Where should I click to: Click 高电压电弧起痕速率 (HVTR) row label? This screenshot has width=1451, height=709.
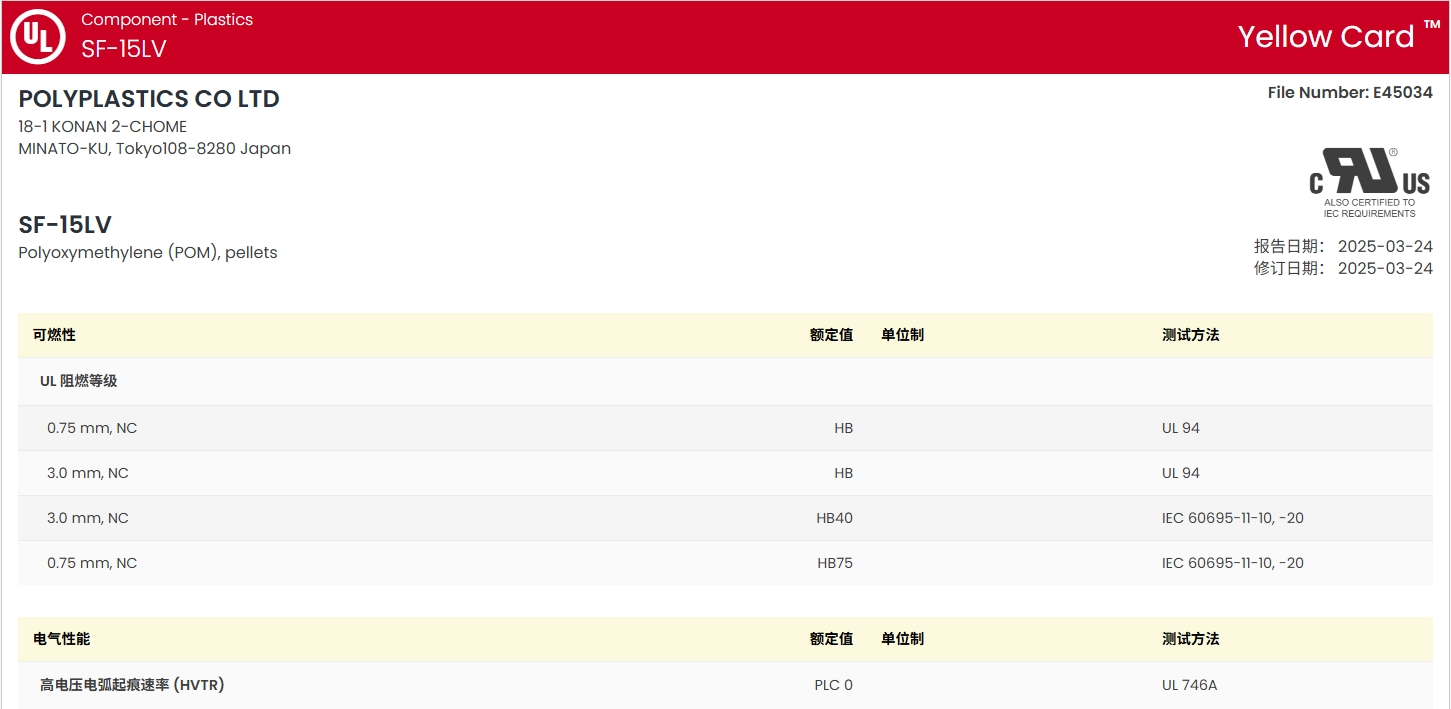[x=132, y=685]
